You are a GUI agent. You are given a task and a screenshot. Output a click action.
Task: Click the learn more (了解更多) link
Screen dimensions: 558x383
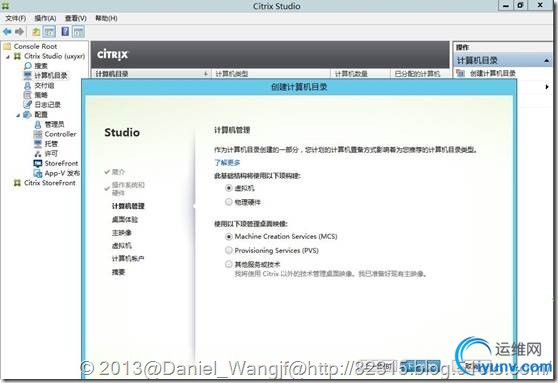(227, 163)
